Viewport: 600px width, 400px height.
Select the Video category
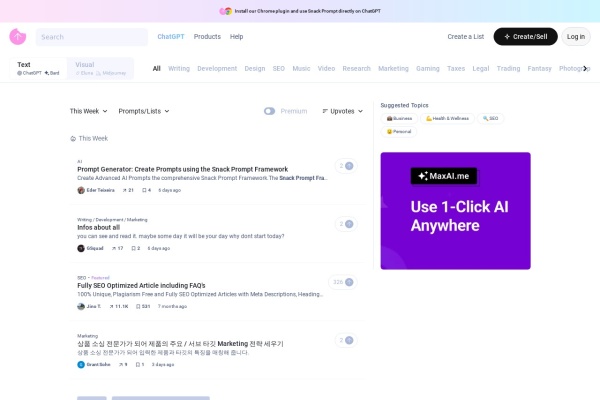tap(326, 69)
